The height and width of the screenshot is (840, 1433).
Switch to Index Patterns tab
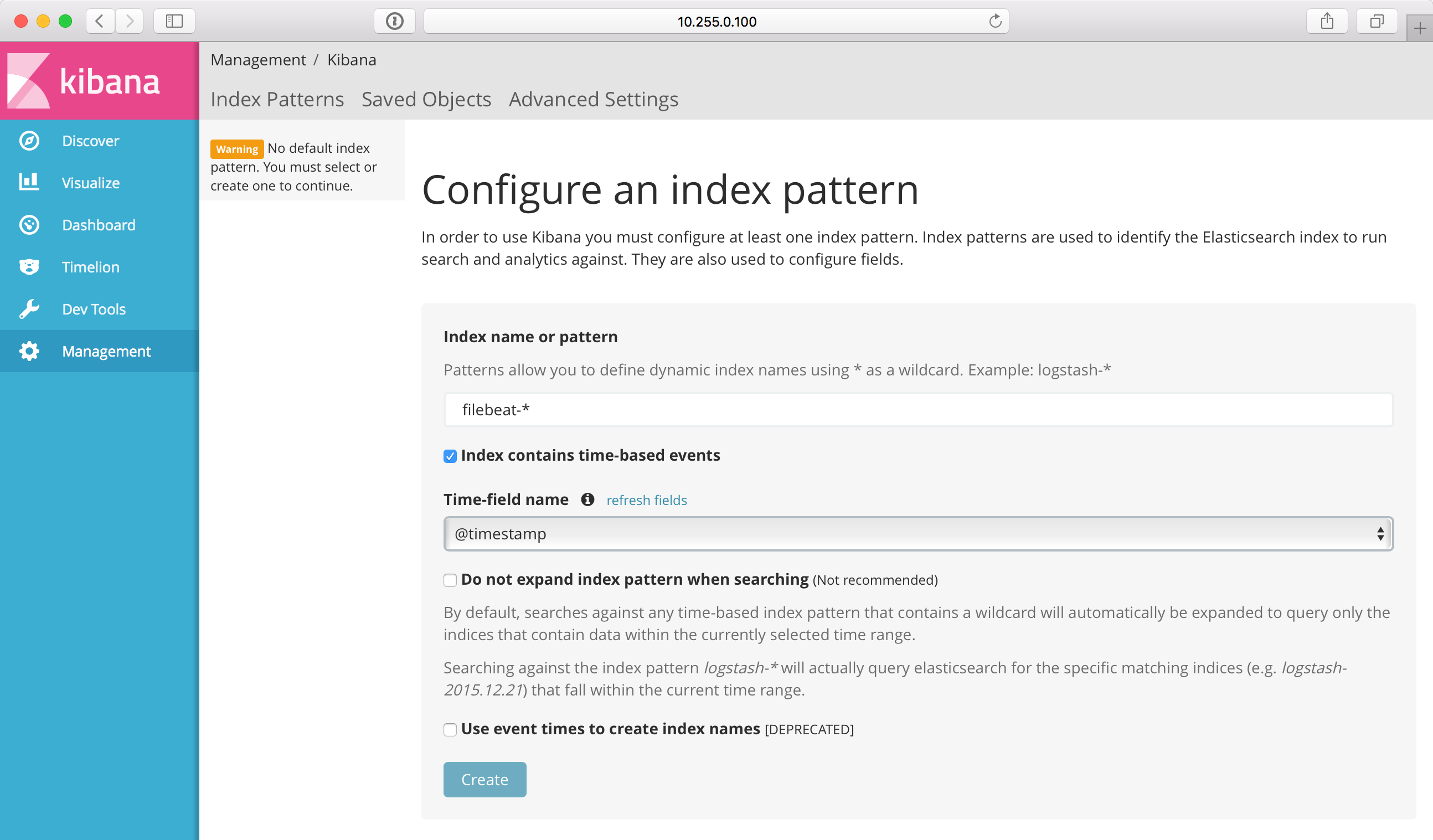277,99
